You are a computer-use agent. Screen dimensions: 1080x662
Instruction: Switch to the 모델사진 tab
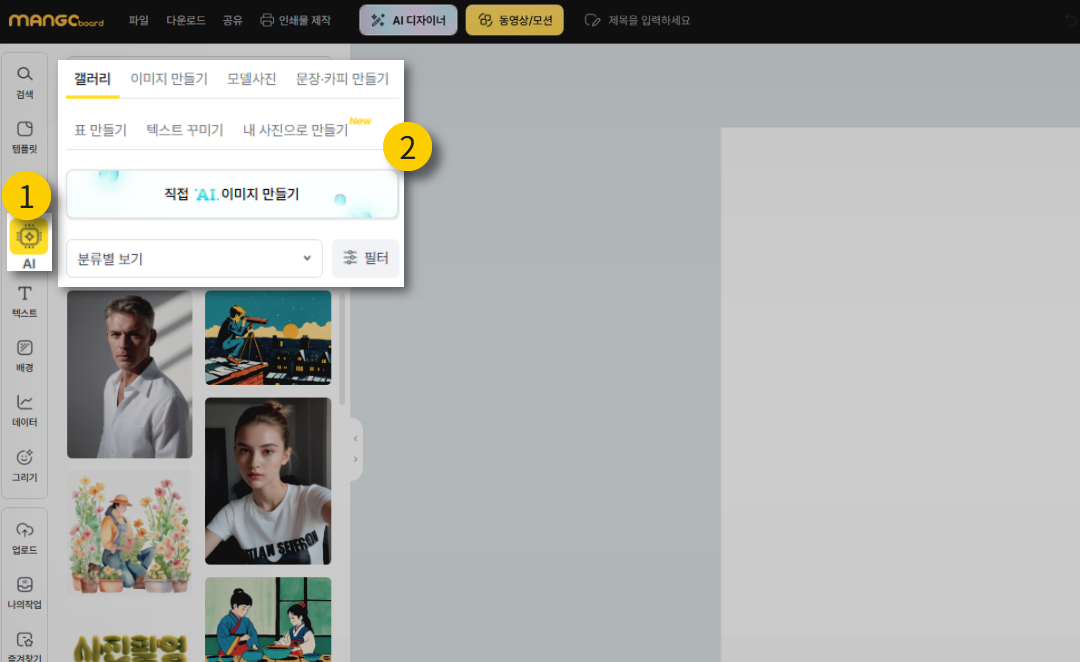pos(252,80)
